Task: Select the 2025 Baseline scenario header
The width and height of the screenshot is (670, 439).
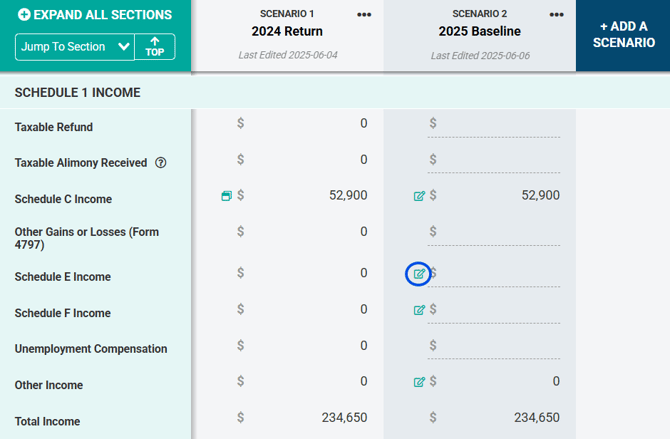Action: [x=479, y=32]
